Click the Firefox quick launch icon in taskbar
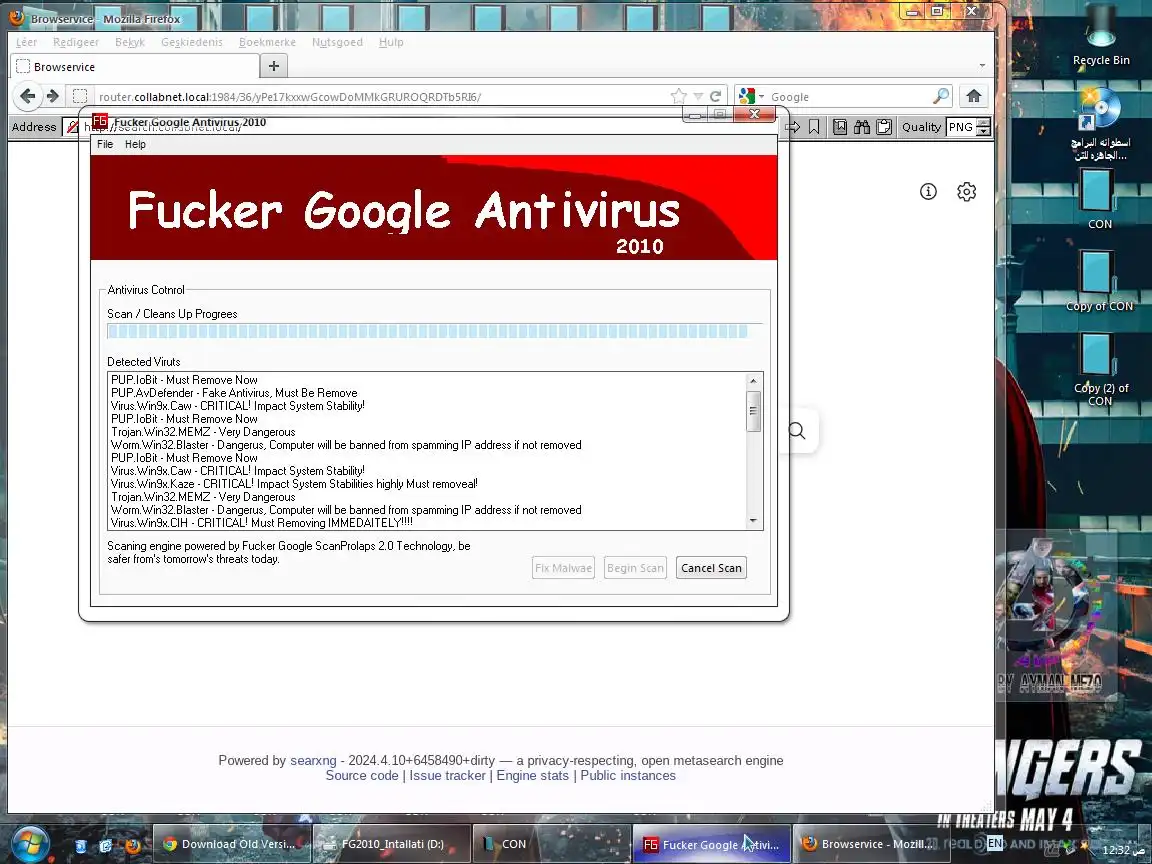 (132, 845)
